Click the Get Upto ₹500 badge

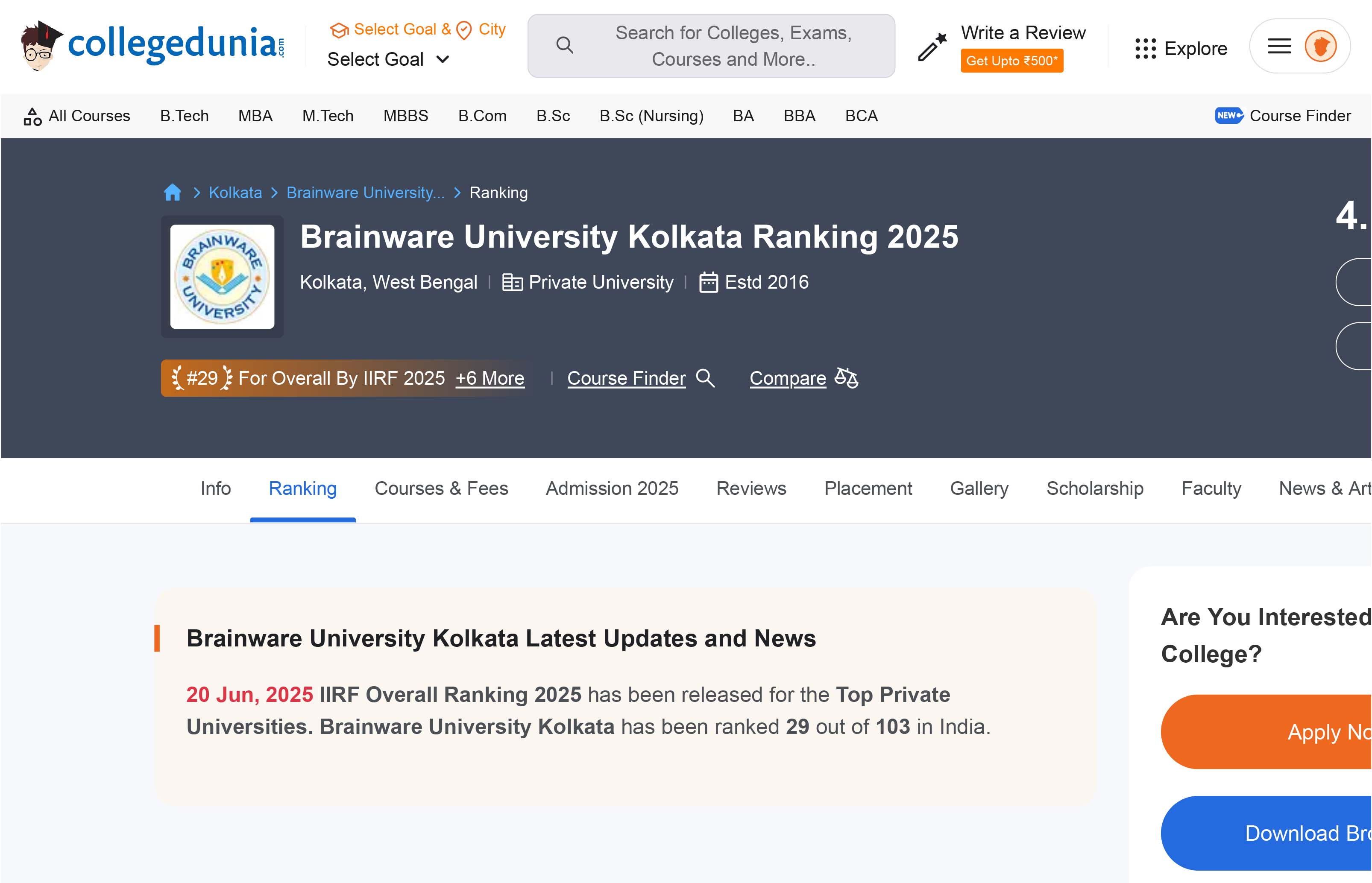coord(1012,61)
